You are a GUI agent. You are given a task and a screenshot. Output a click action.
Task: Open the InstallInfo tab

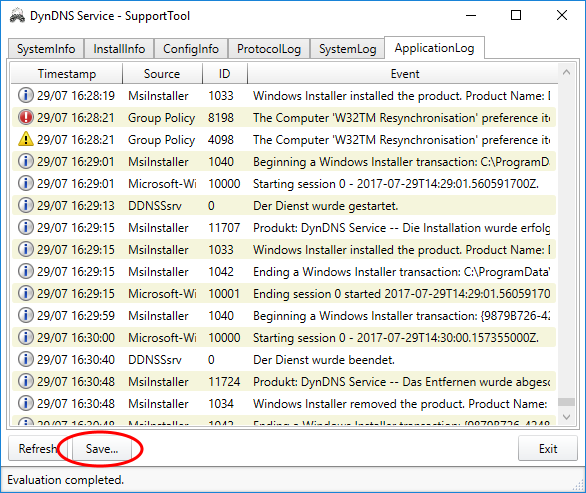pyautogui.click(x=119, y=49)
